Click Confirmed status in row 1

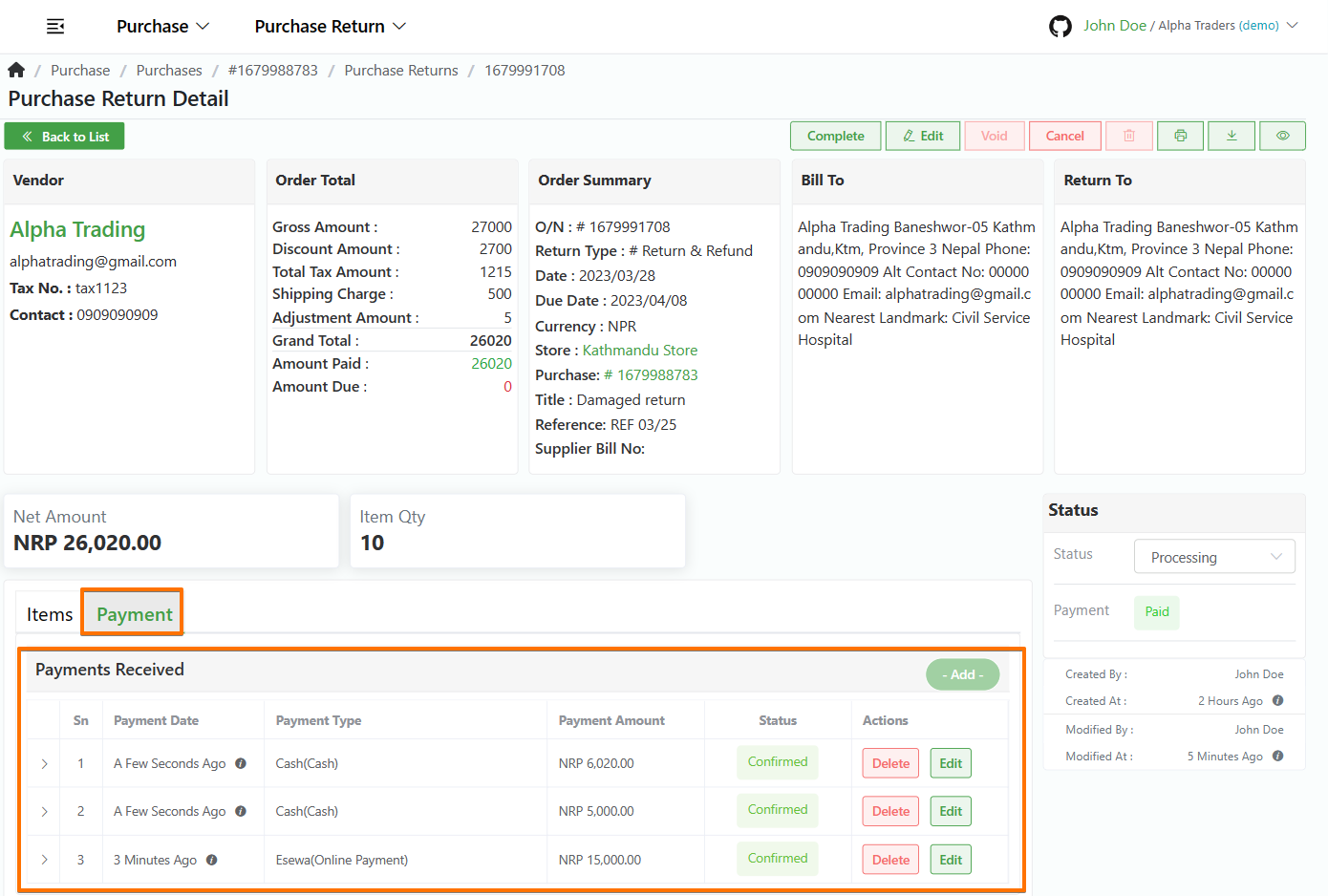click(x=778, y=762)
